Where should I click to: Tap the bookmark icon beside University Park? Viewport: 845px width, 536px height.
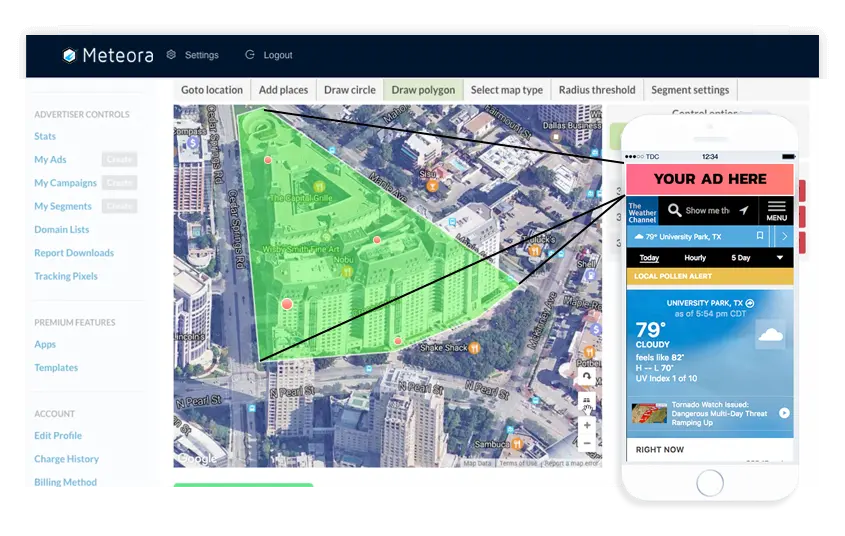click(760, 237)
